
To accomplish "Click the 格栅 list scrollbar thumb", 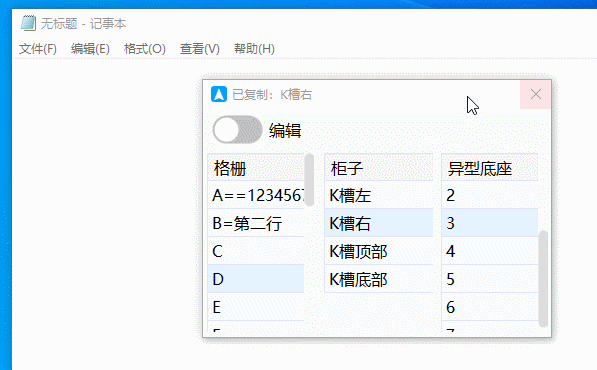I will pos(310,180).
